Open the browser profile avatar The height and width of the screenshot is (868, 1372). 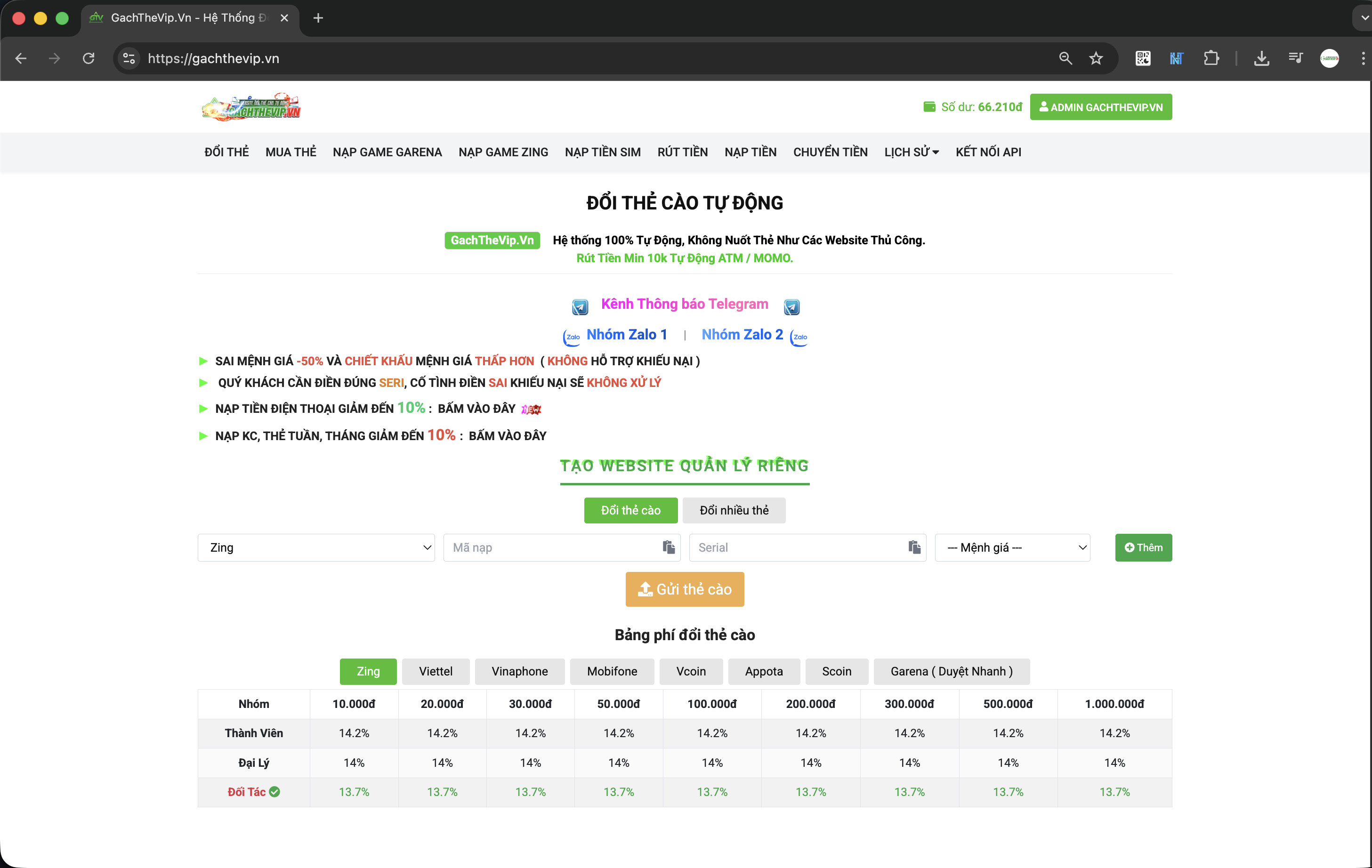coord(1330,58)
